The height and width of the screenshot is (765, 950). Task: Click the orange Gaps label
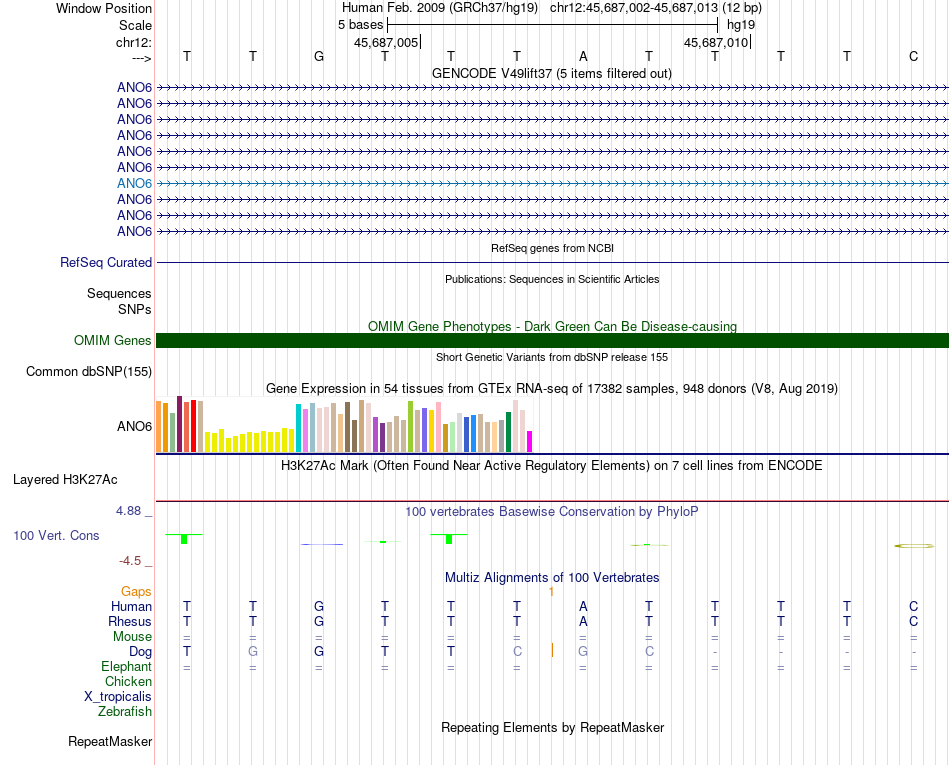click(x=136, y=591)
